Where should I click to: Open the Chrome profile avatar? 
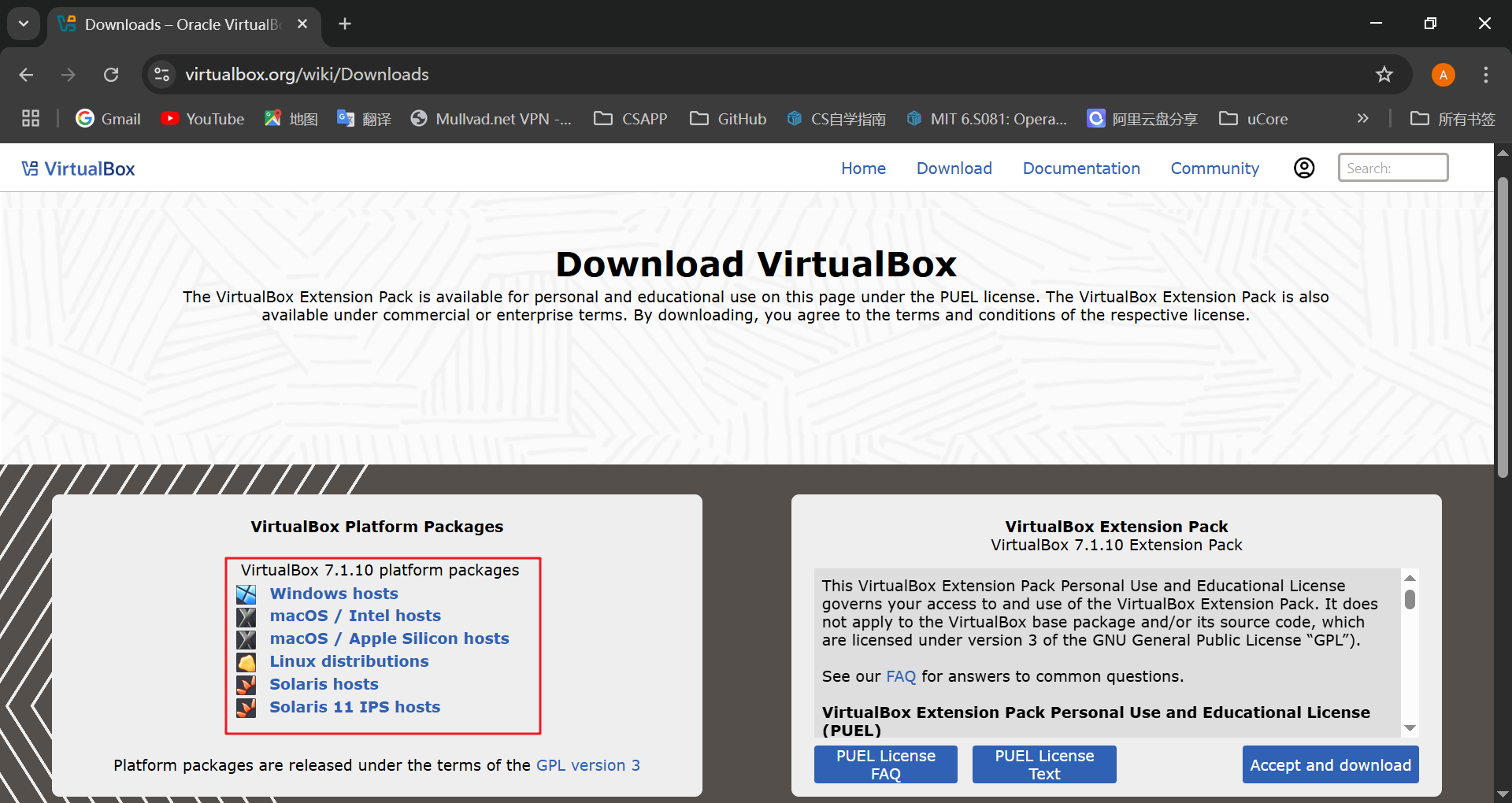(1443, 74)
